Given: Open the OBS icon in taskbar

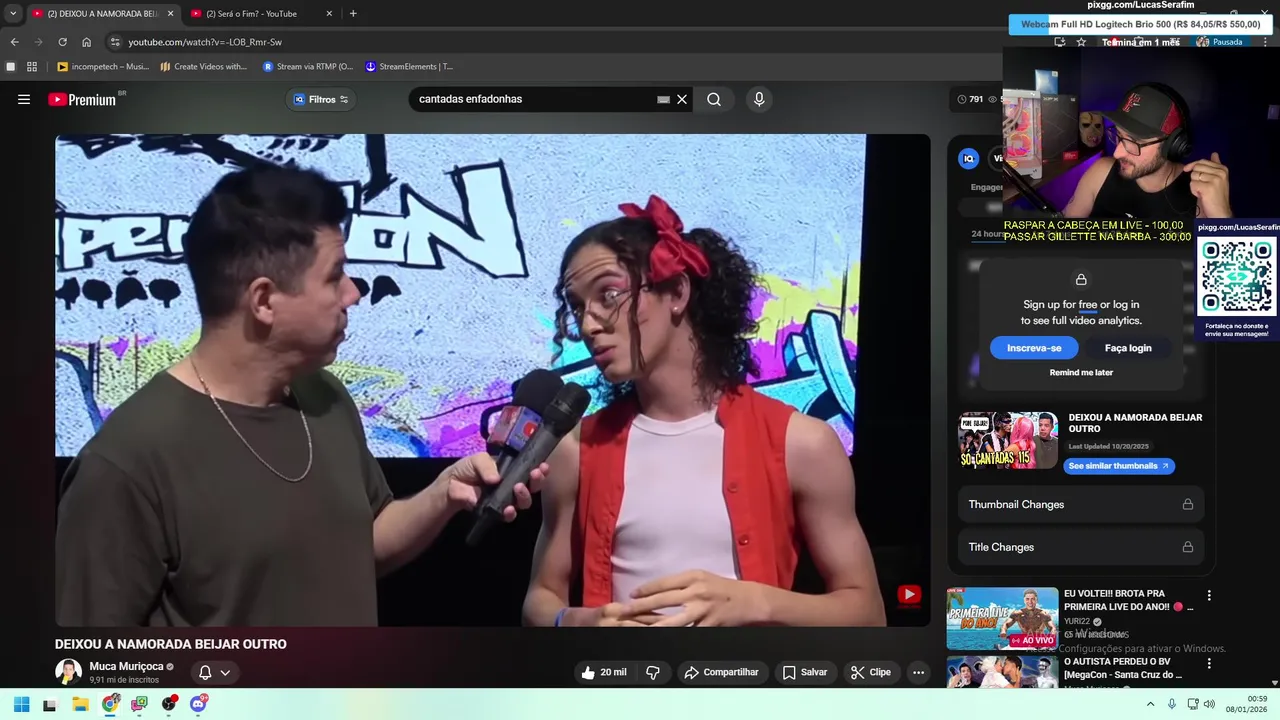Looking at the screenshot, I should click(169, 704).
